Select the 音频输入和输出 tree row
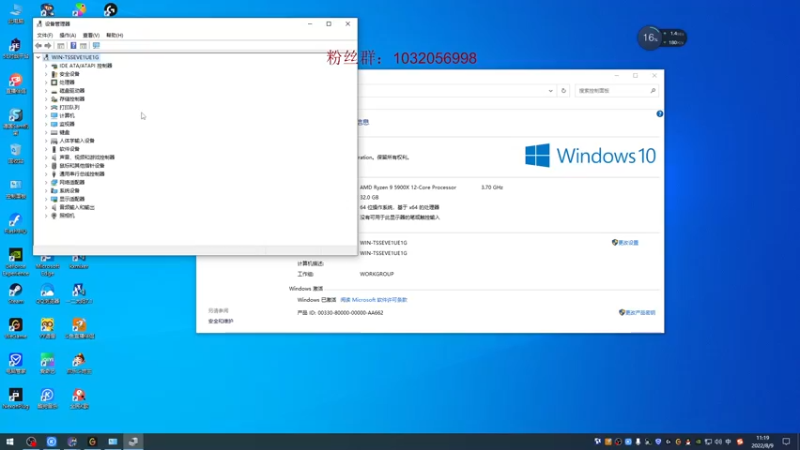 [72, 207]
